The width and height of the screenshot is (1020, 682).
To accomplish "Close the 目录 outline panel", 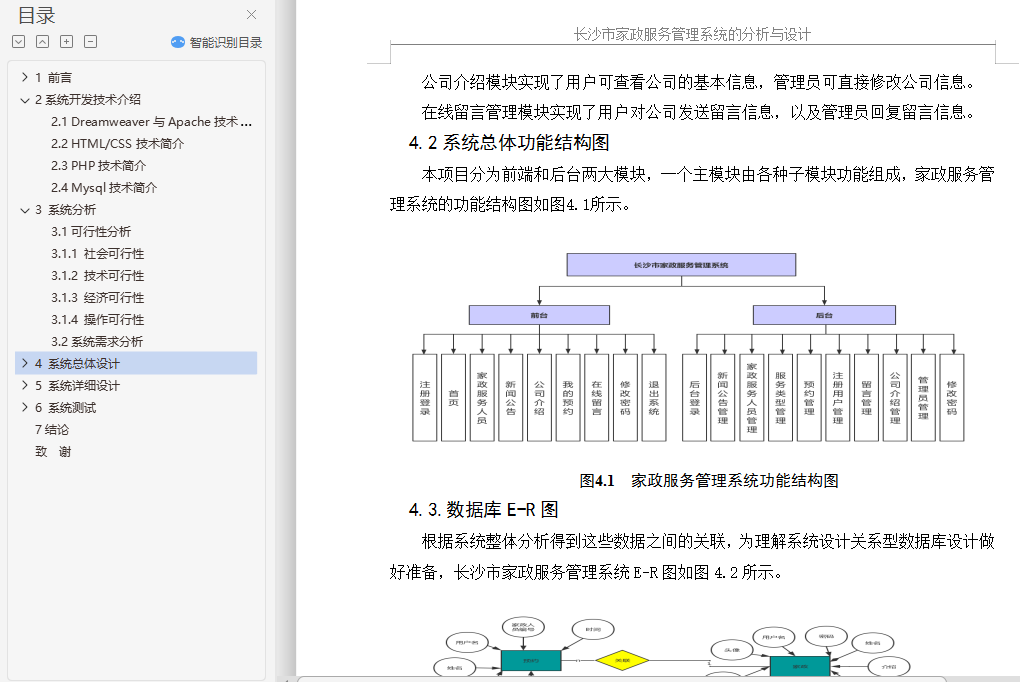I will tap(252, 14).
